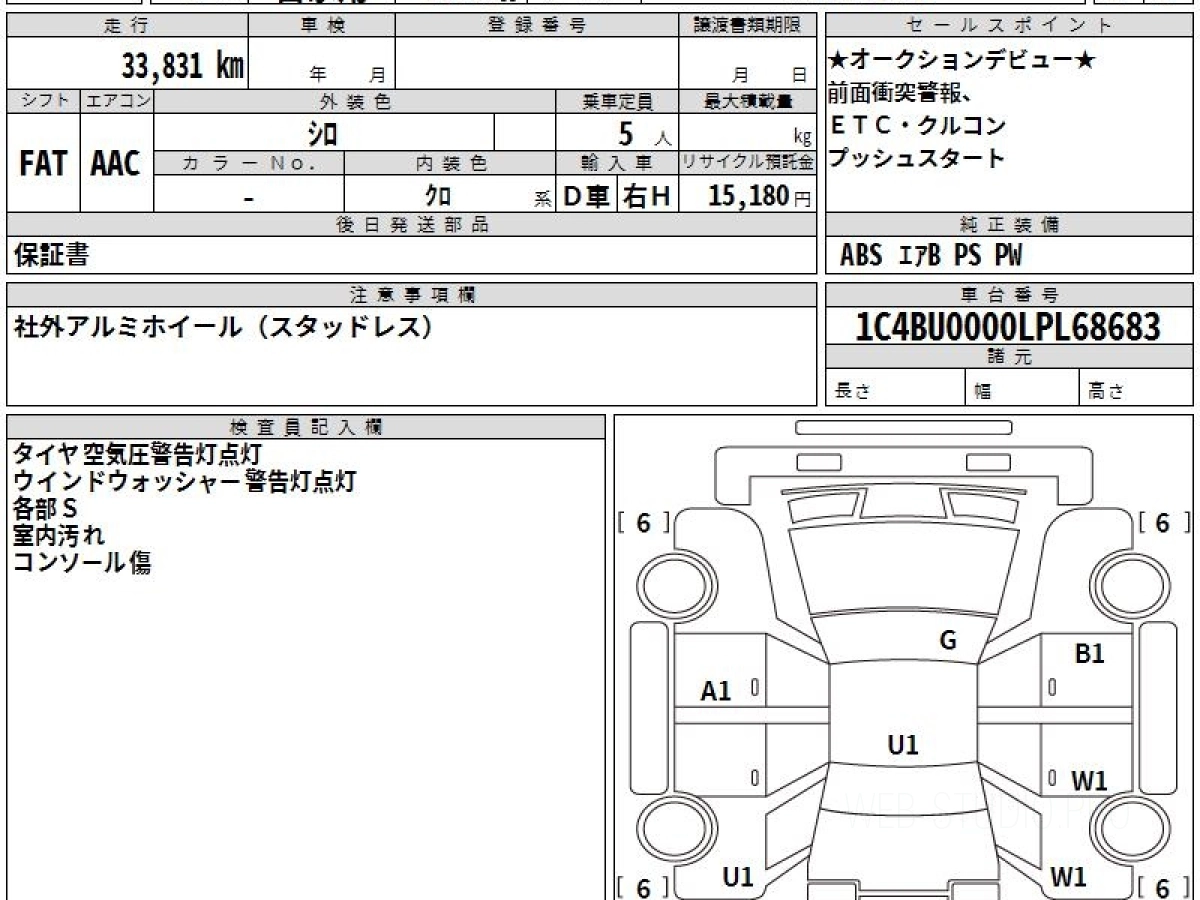Click the 車検 inspection header
Screen dimensions: 1200x900
(322, 26)
